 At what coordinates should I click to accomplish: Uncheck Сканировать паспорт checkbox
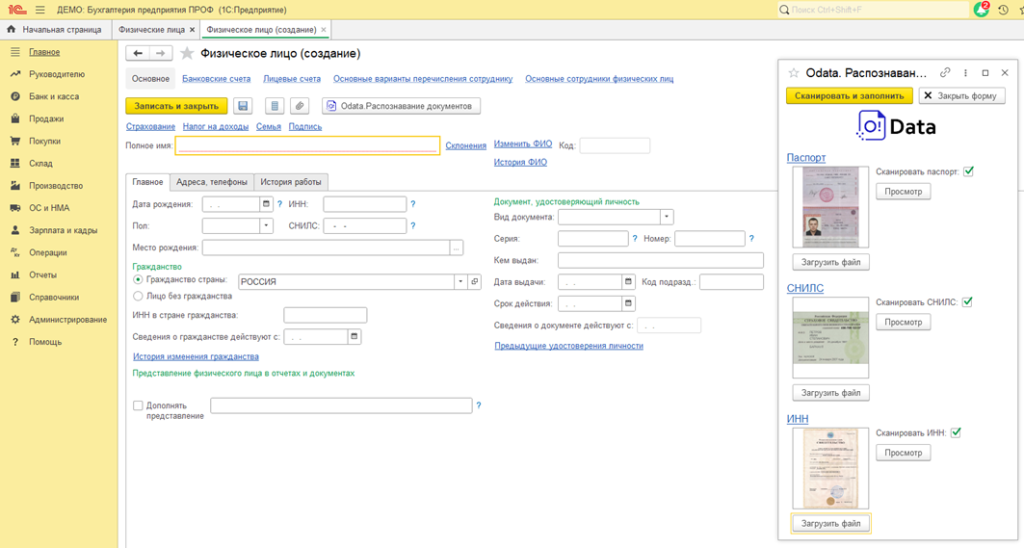[x=968, y=171]
